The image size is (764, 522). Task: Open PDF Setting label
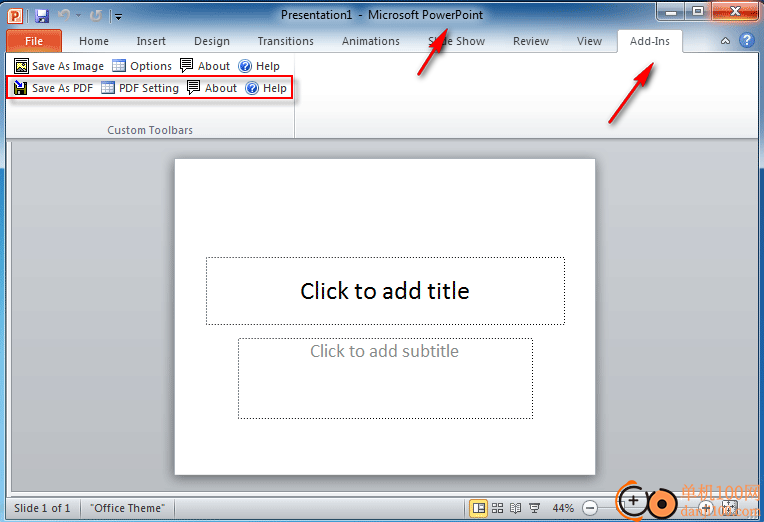pyautogui.click(x=149, y=88)
